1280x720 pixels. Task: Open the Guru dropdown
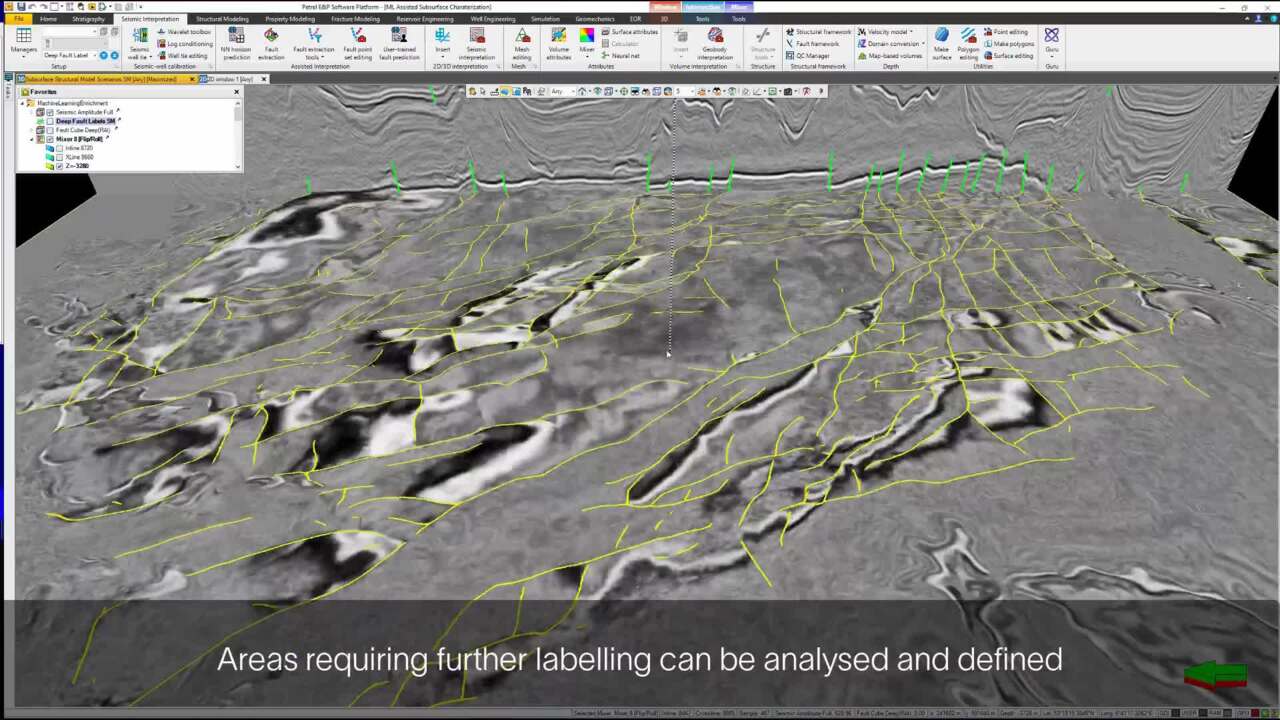tap(1052, 44)
